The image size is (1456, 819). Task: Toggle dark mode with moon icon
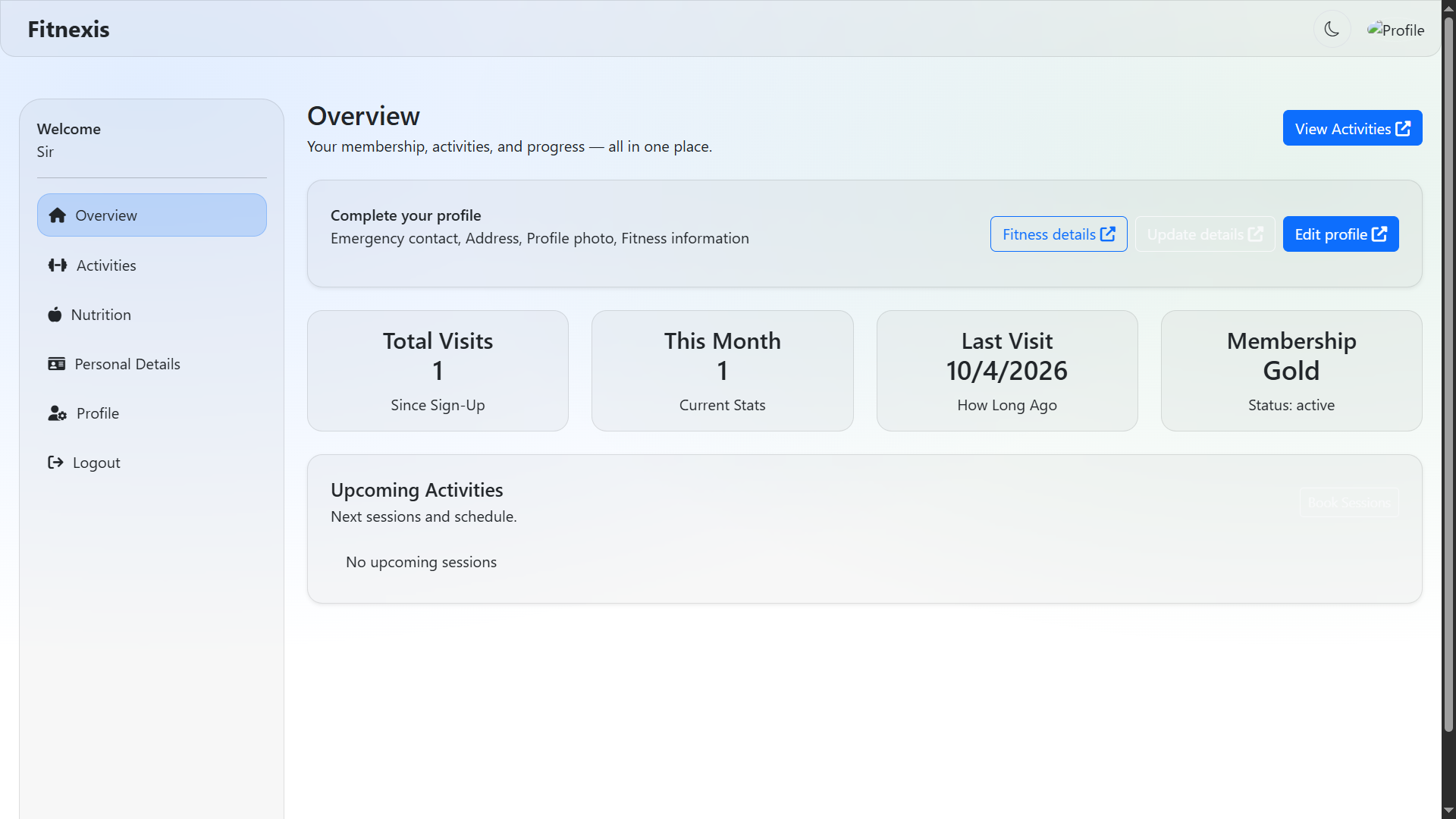(1332, 30)
